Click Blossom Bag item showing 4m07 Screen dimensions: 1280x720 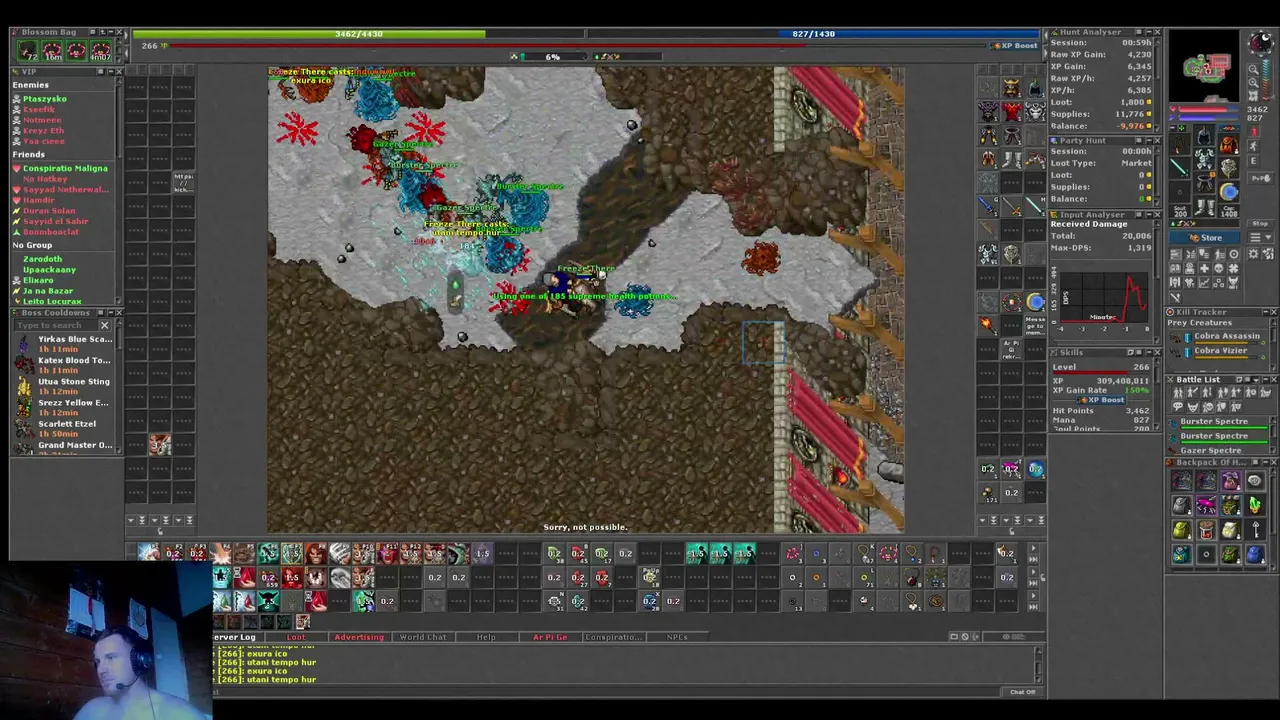coord(101,51)
